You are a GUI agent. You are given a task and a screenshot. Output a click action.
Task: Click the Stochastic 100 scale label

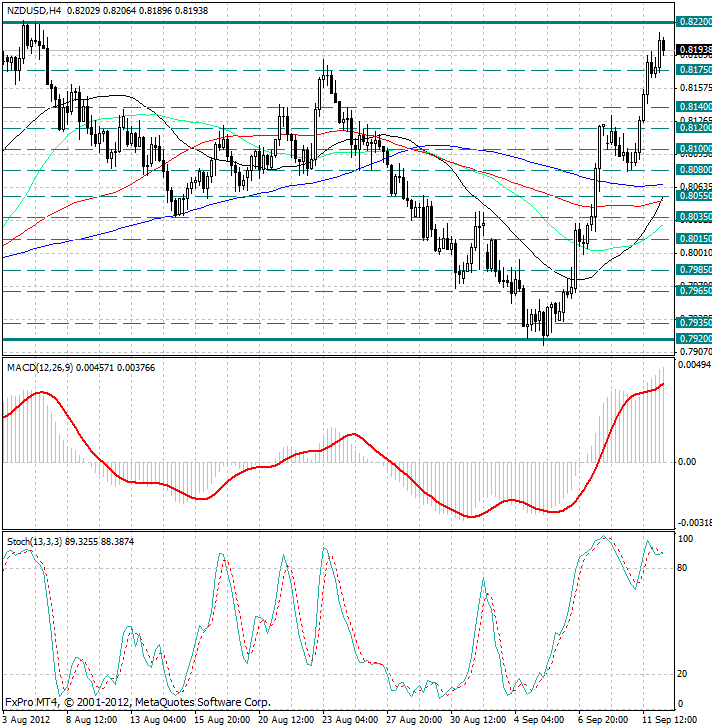[x=686, y=539]
